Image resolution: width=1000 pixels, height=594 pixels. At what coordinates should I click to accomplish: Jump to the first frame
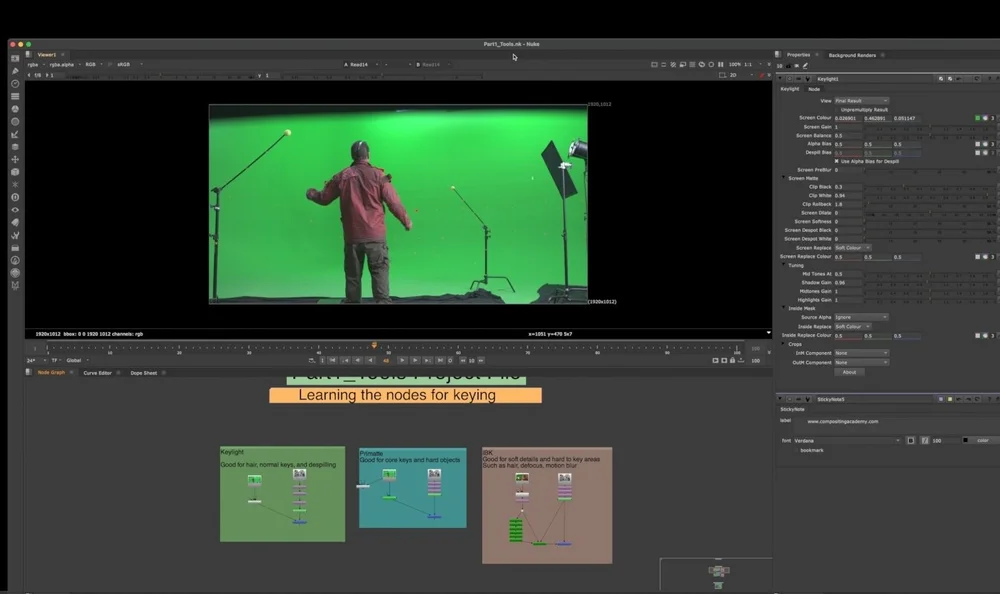click(332, 360)
